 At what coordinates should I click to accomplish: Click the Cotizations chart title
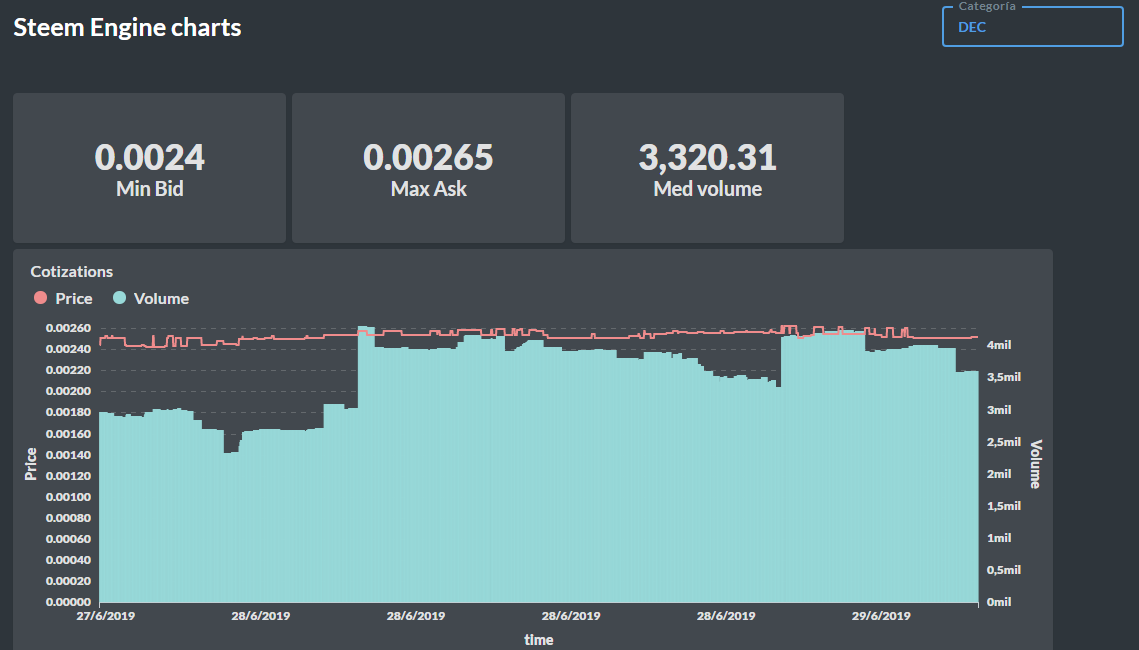coord(72,271)
